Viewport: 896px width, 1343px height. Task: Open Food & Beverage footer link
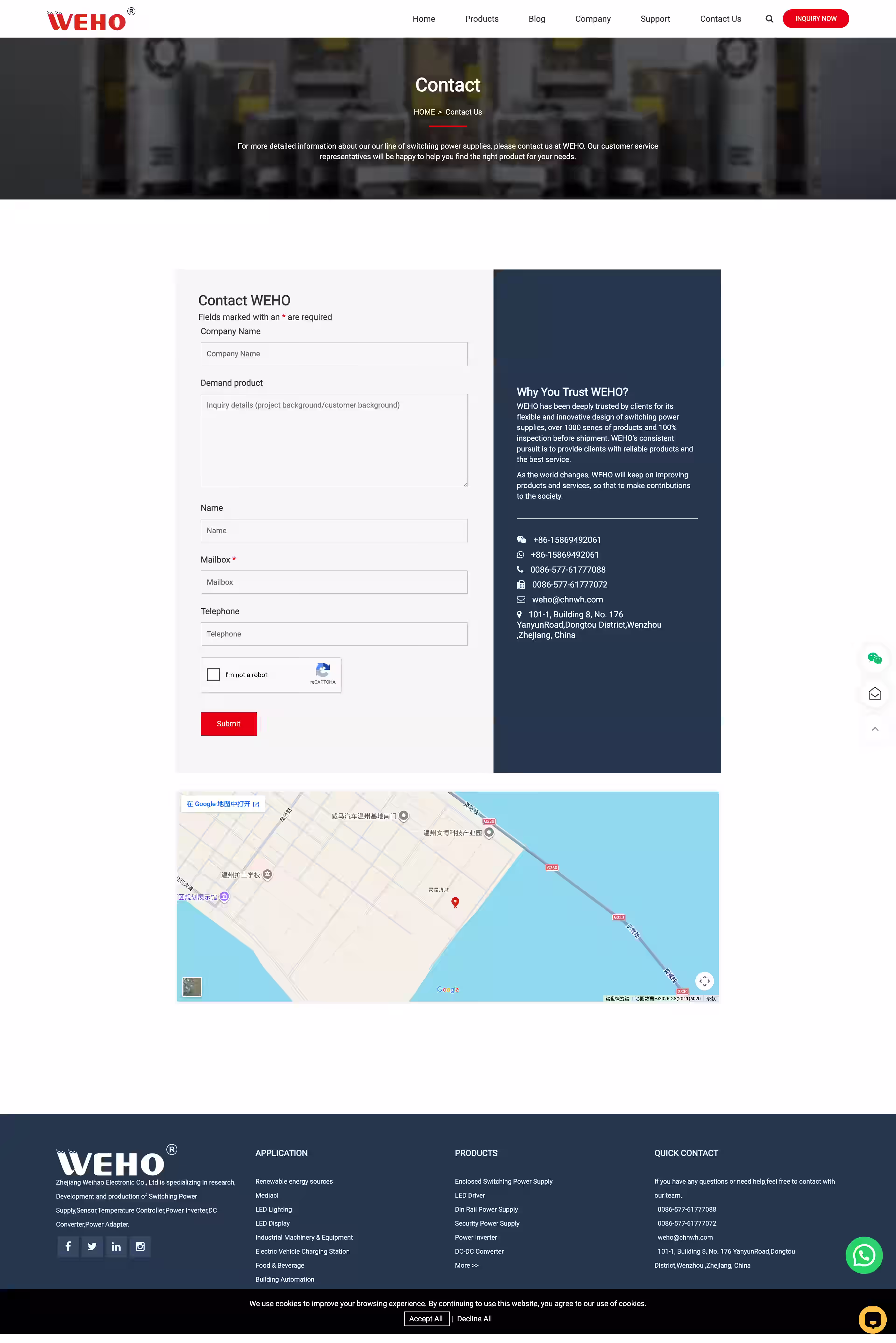pos(280,1265)
